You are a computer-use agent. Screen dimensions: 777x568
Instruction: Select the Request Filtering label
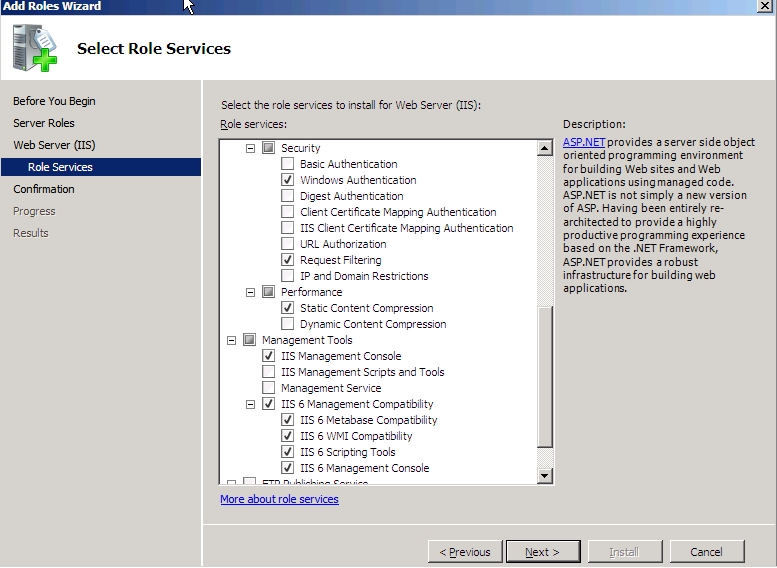tap(341, 260)
